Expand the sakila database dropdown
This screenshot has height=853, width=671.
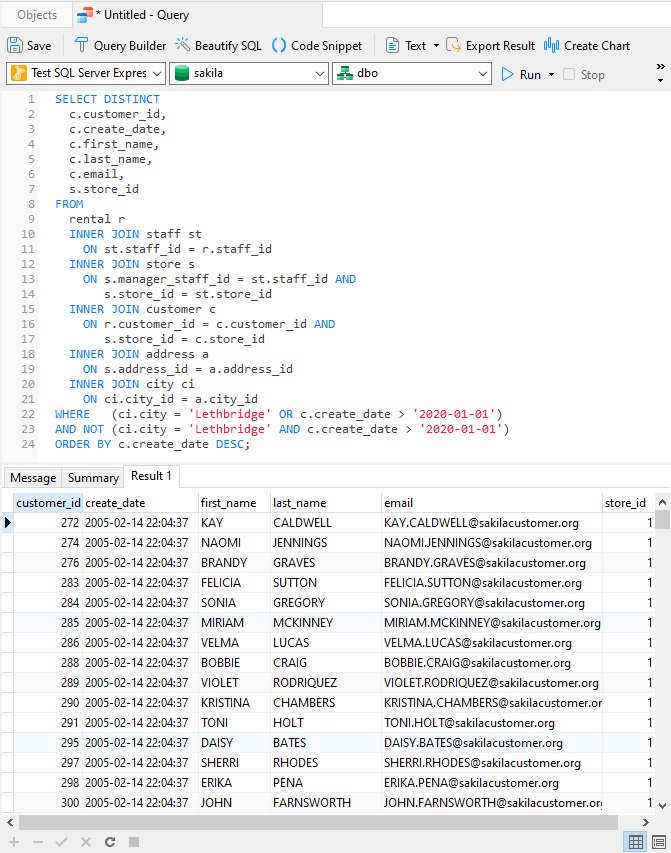click(248, 74)
